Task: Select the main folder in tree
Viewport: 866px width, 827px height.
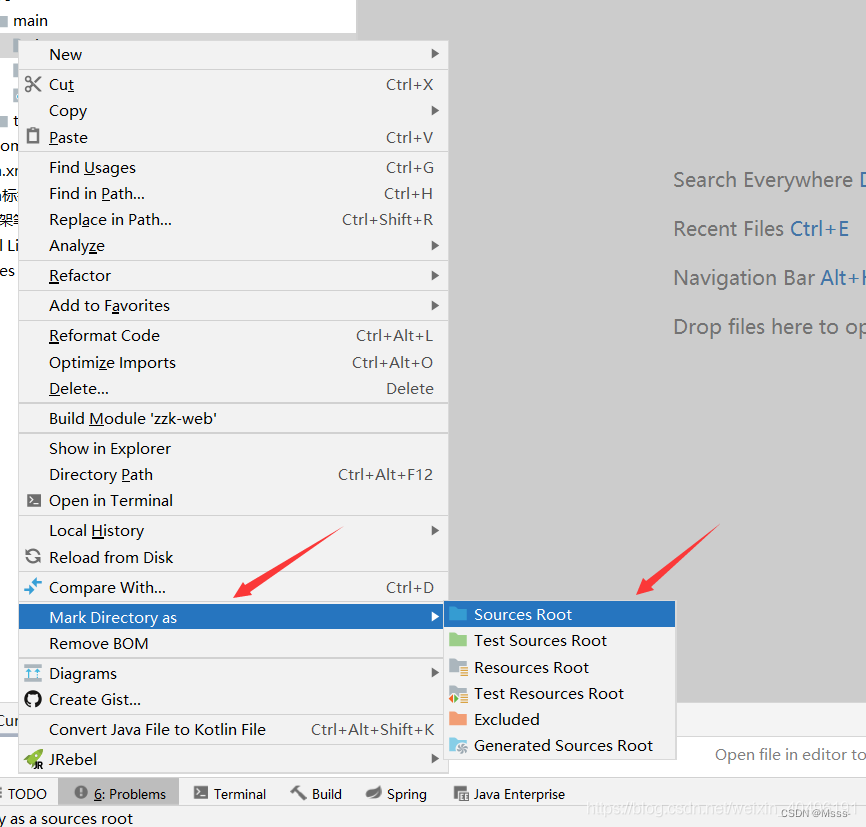Action: (x=30, y=20)
